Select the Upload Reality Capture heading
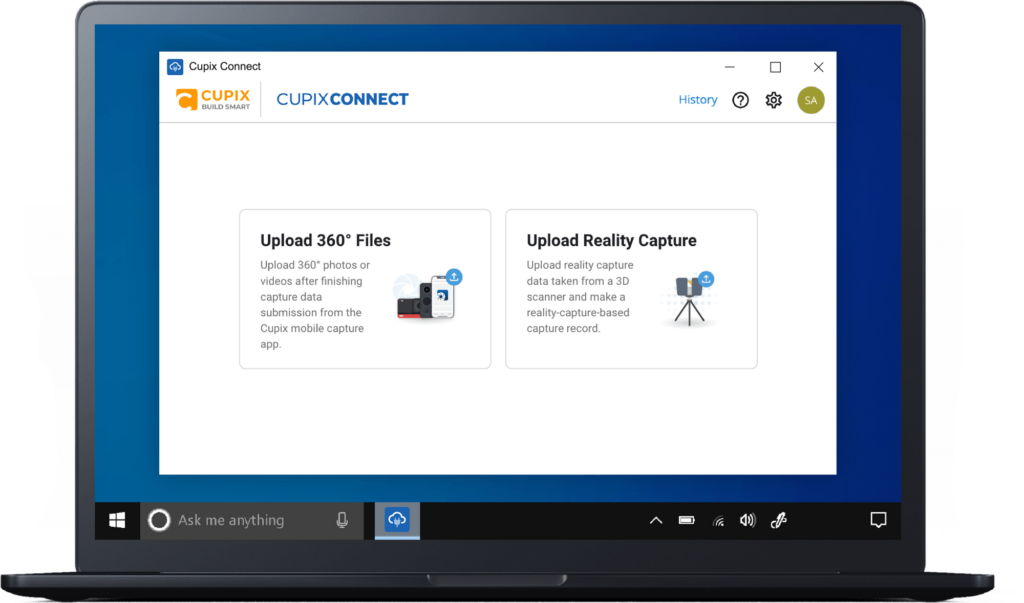The height and width of the screenshot is (603, 1024). coord(611,241)
